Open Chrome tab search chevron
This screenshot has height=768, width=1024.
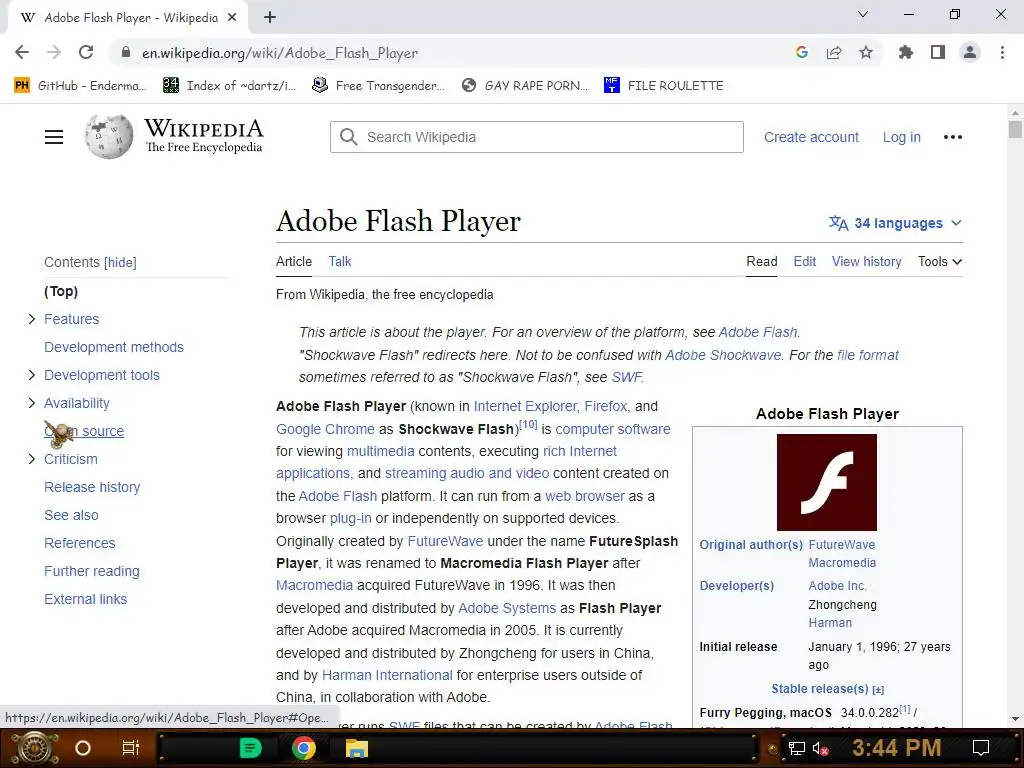(x=863, y=14)
